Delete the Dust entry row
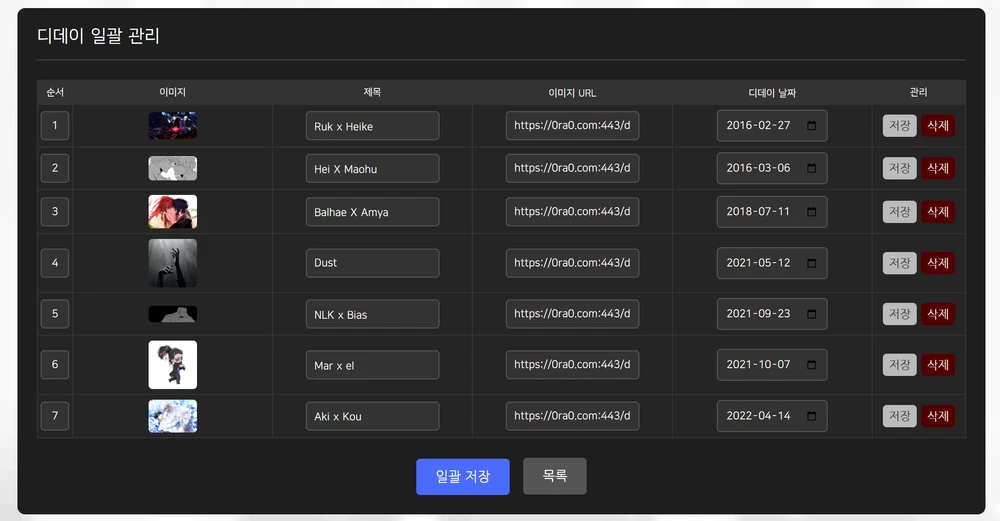 point(937,263)
